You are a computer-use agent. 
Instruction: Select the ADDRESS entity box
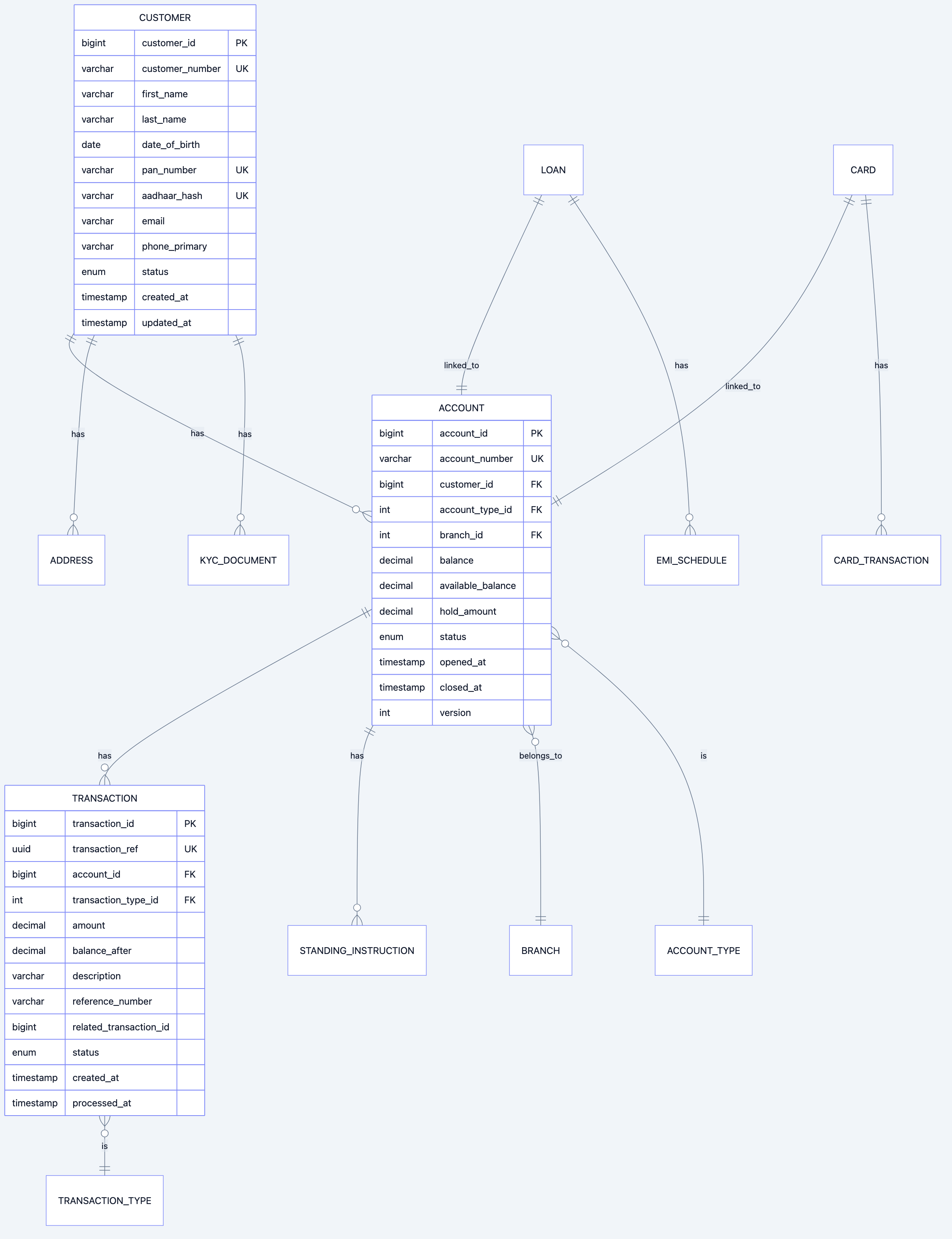pos(72,560)
